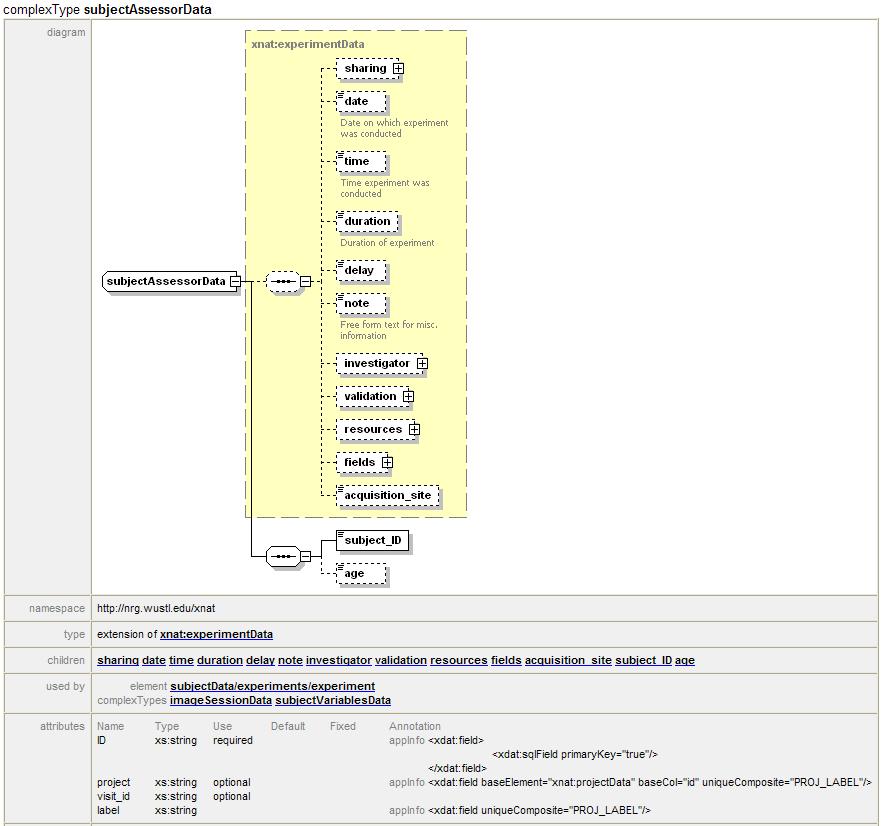Select the duration element box
This screenshot has width=883, height=826.
tap(367, 222)
